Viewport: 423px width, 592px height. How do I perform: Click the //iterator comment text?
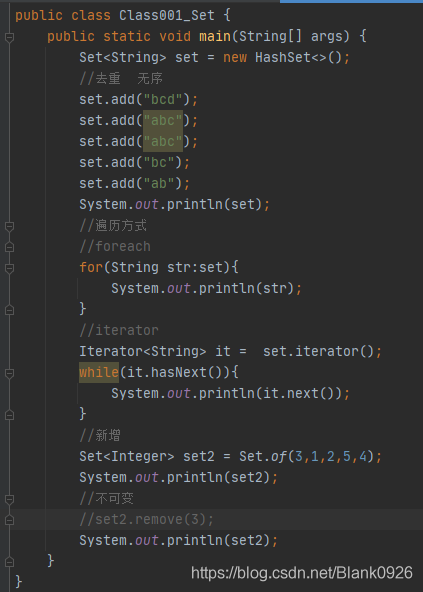coord(119,331)
